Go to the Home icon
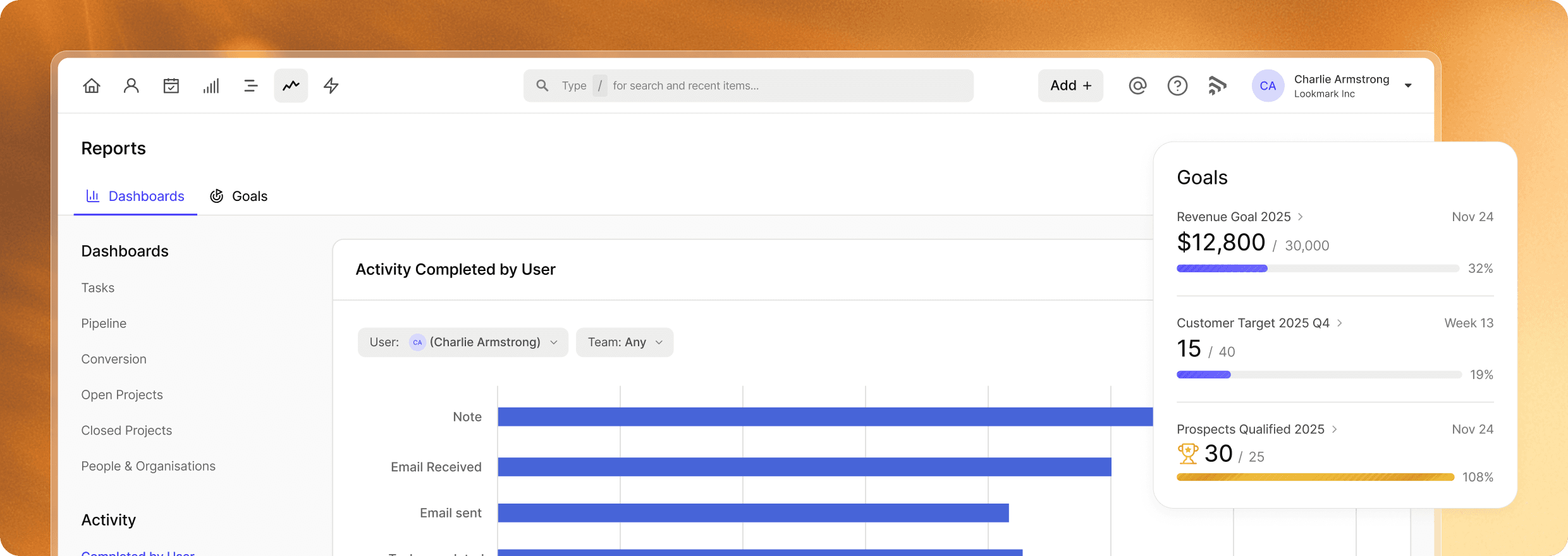 [x=92, y=85]
